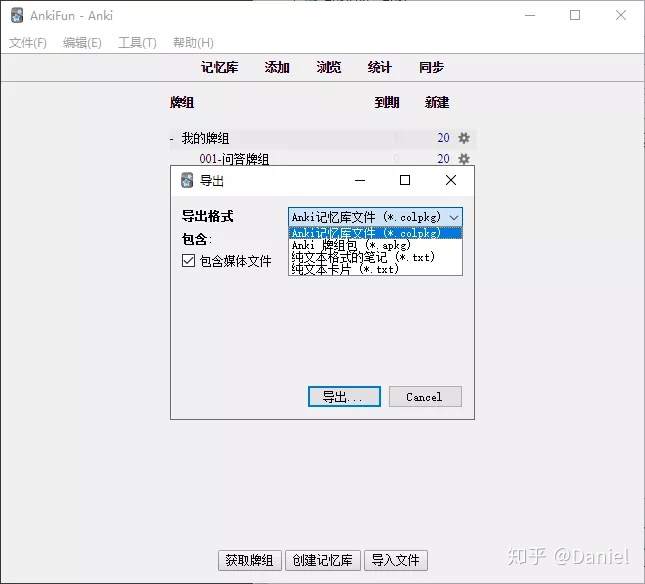The height and width of the screenshot is (584, 645).
Task: Click the 新建 column header
Action: click(437, 102)
